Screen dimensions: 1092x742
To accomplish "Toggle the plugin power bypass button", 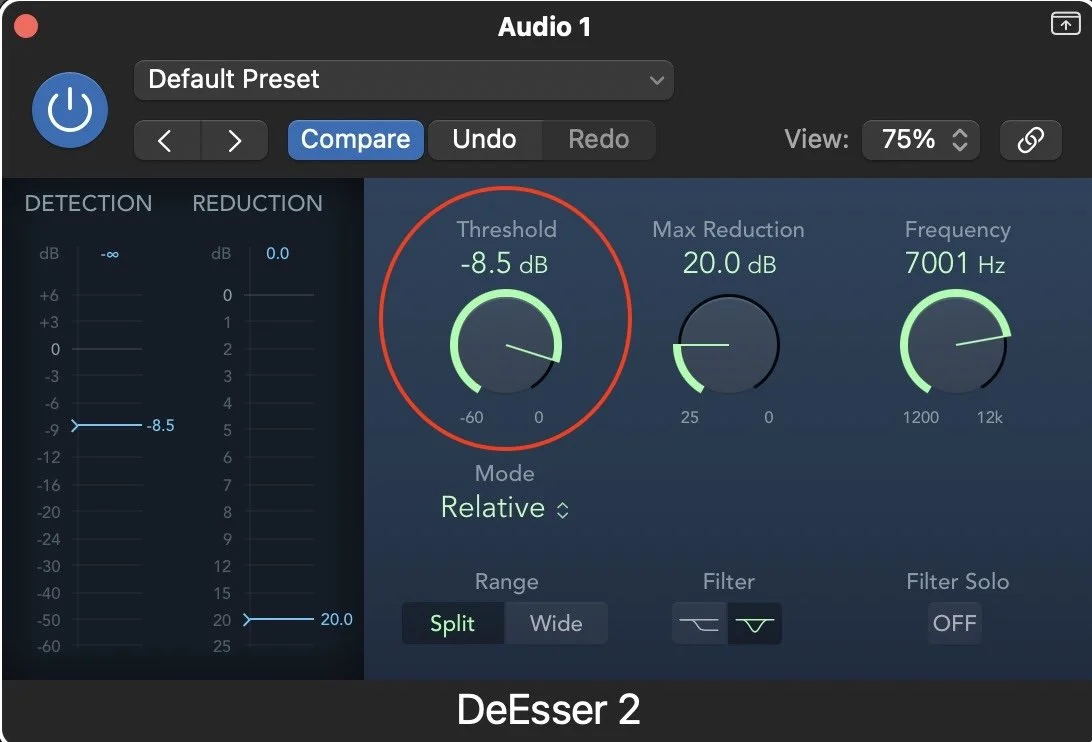I will point(70,110).
